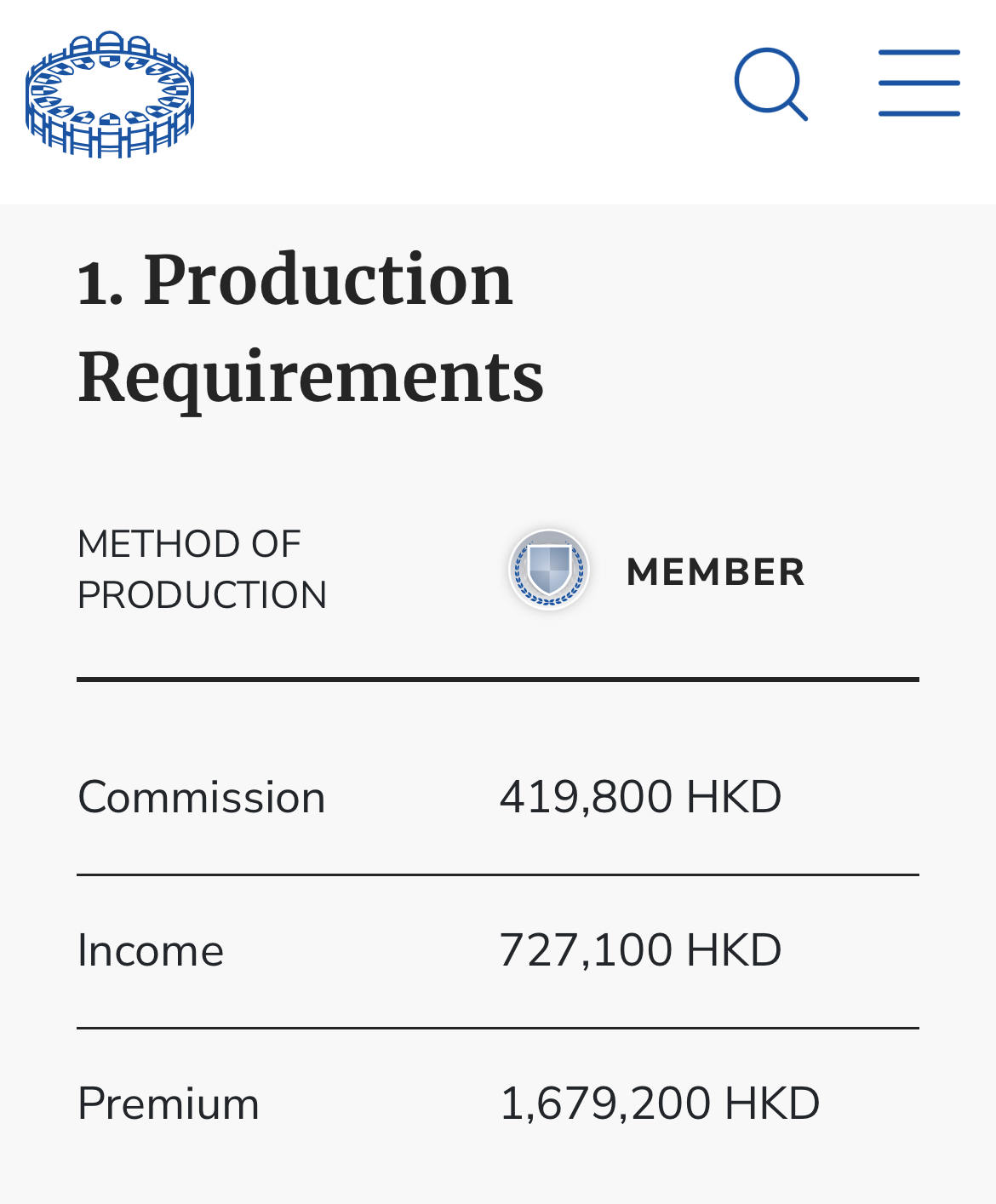Select the MEMBER column heading
Screen dimensions: 996x1204
point(715,571)
